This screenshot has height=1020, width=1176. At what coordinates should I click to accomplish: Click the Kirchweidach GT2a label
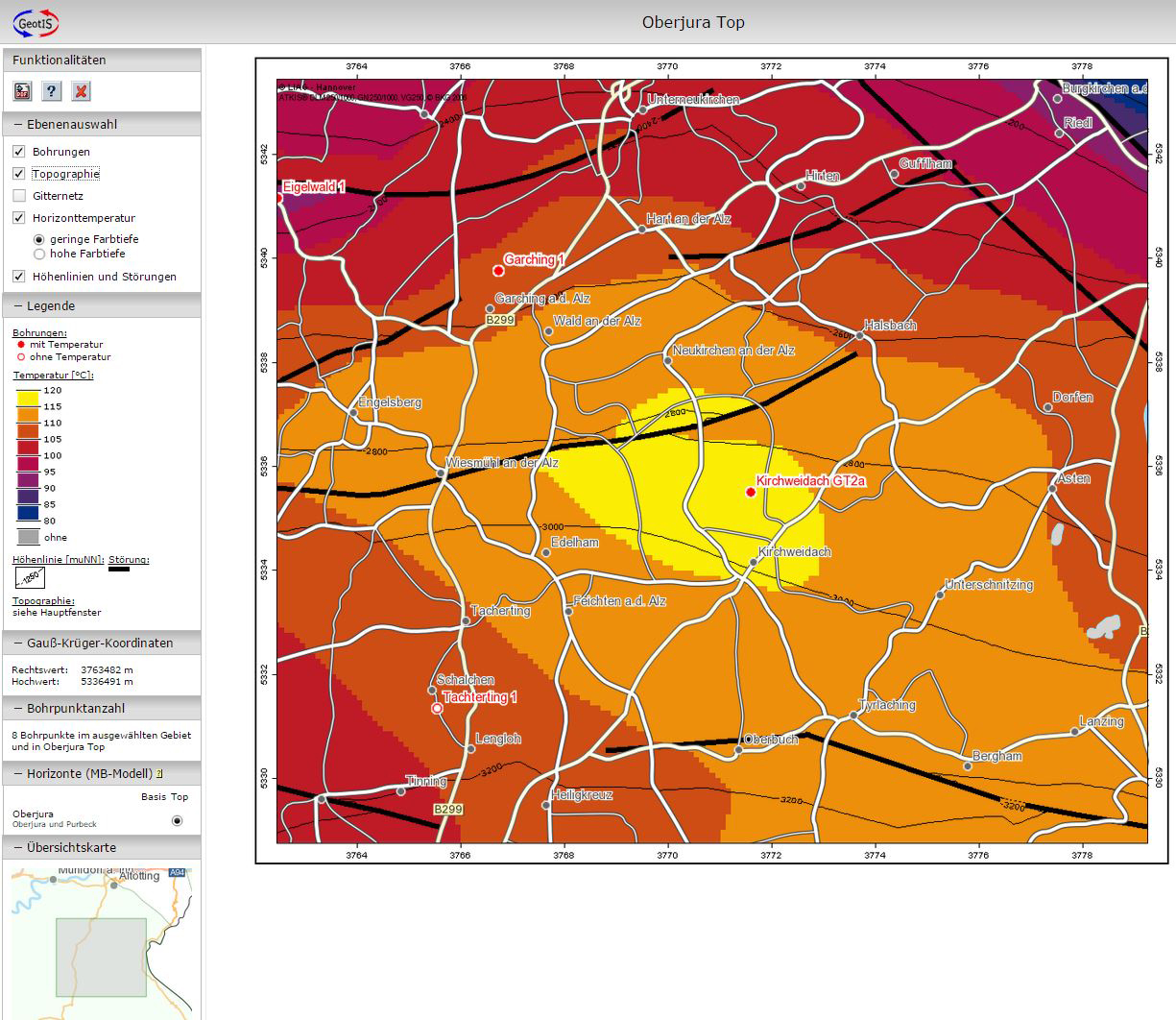[x=811, y=480]
